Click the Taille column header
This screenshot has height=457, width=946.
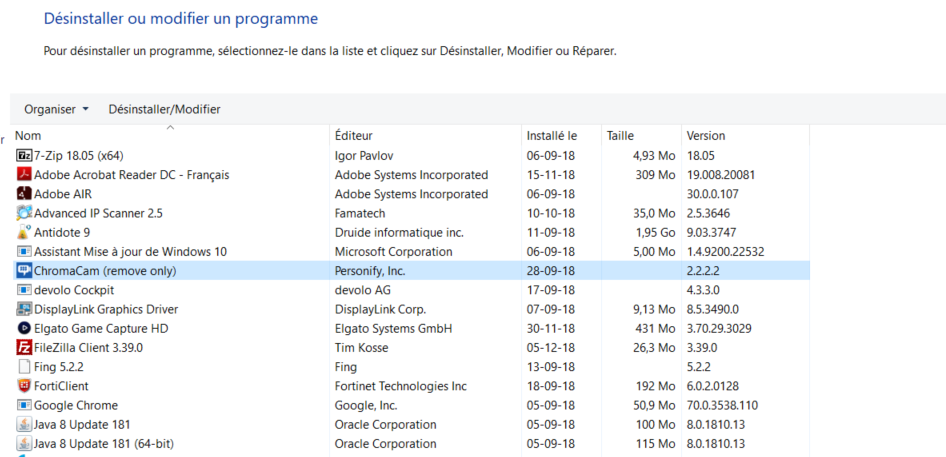click(x=641, y=136)
